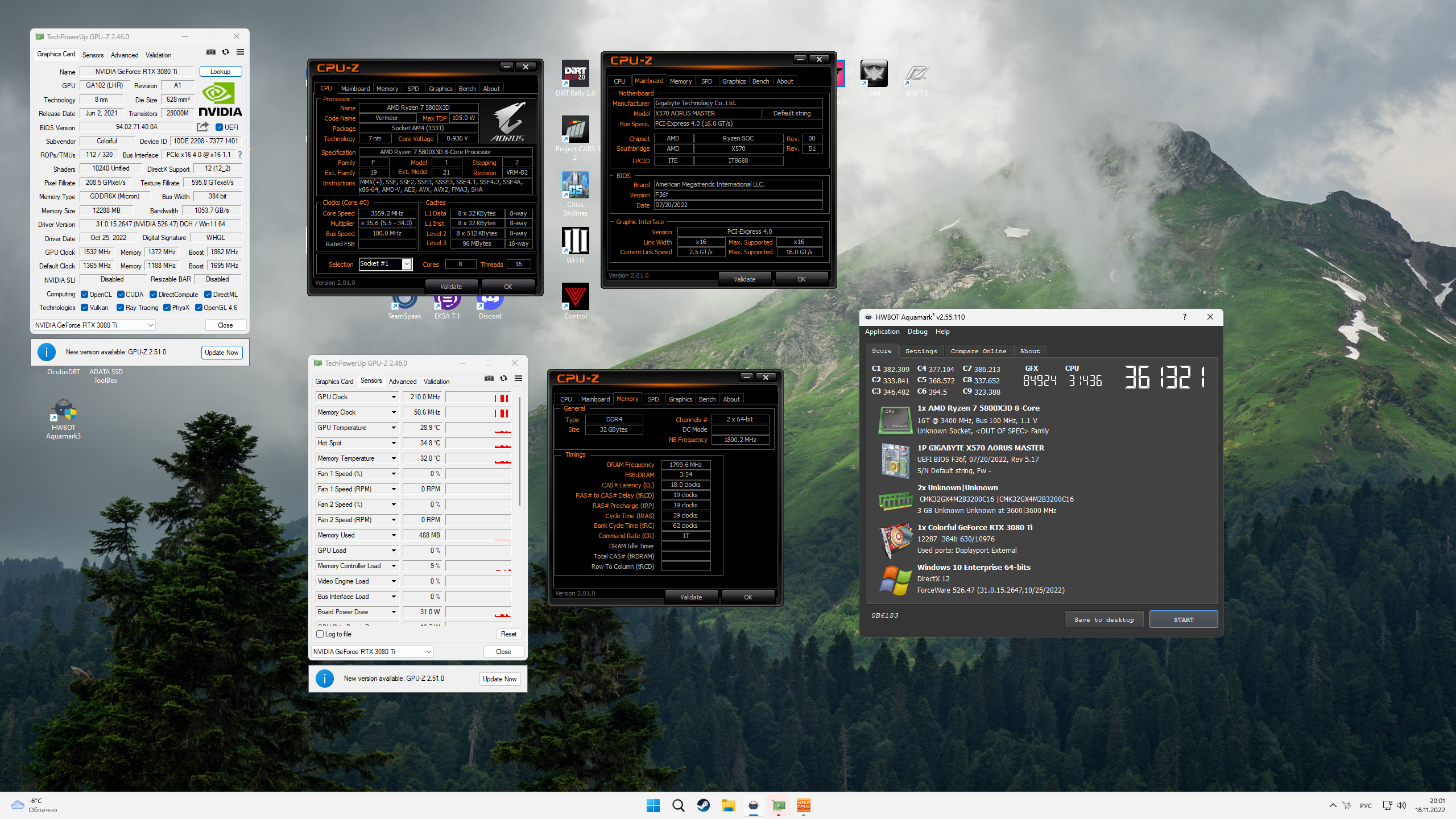
Task: Click Validate in CPU-Z Memory window
Action: click(x=691, y=597)
